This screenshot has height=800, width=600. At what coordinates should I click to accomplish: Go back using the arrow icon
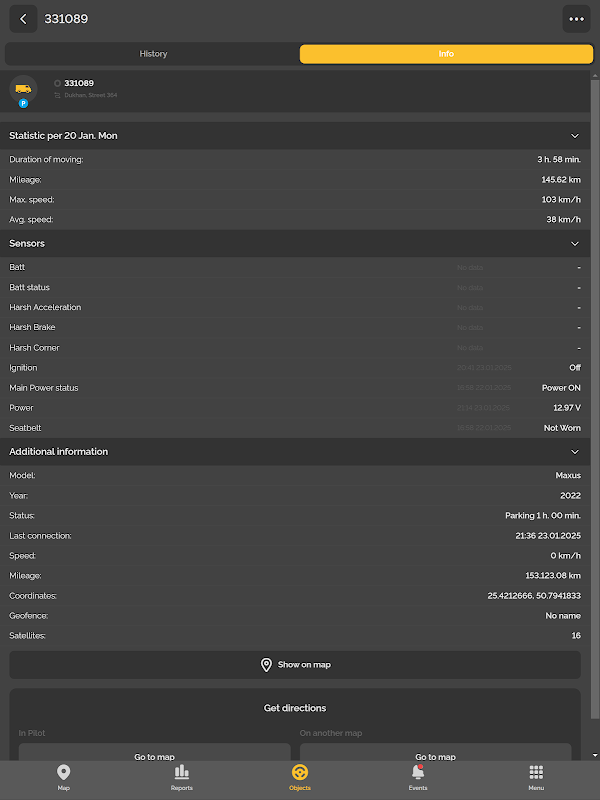[x=23, y=19]
